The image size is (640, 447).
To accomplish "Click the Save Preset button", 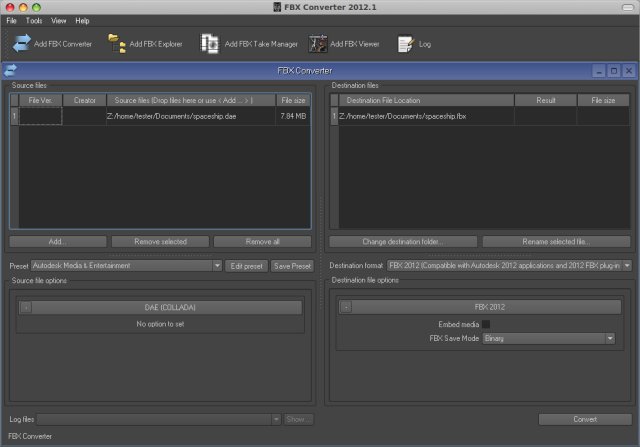I will click(x=292, y=266).
